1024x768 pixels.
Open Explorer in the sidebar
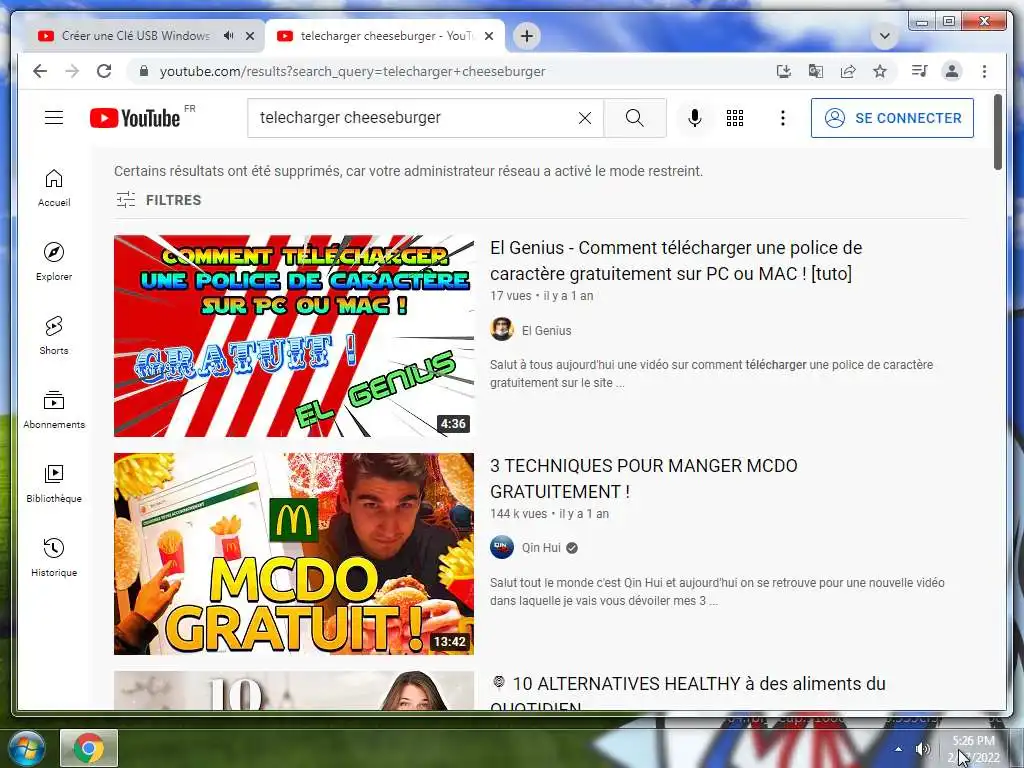coord(54,262)
